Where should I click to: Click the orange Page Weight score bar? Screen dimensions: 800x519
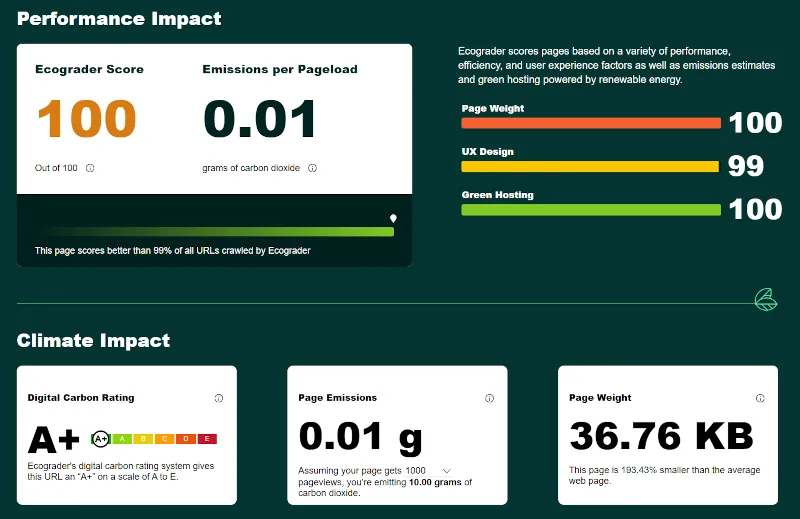click(591, 123)
